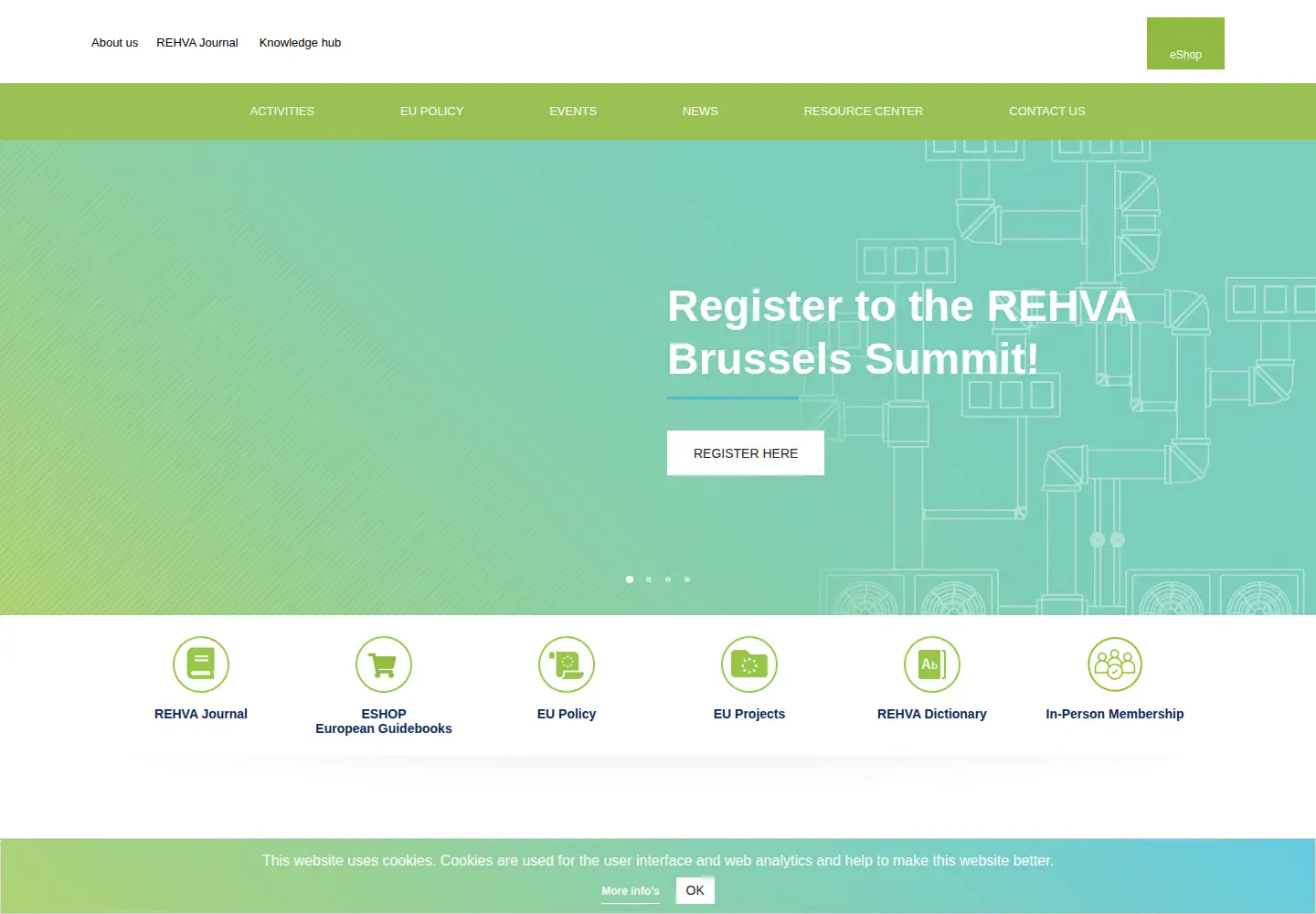Viewport: 1316px width, 914px height.
Task: Click the About us link
Action: 114,43
